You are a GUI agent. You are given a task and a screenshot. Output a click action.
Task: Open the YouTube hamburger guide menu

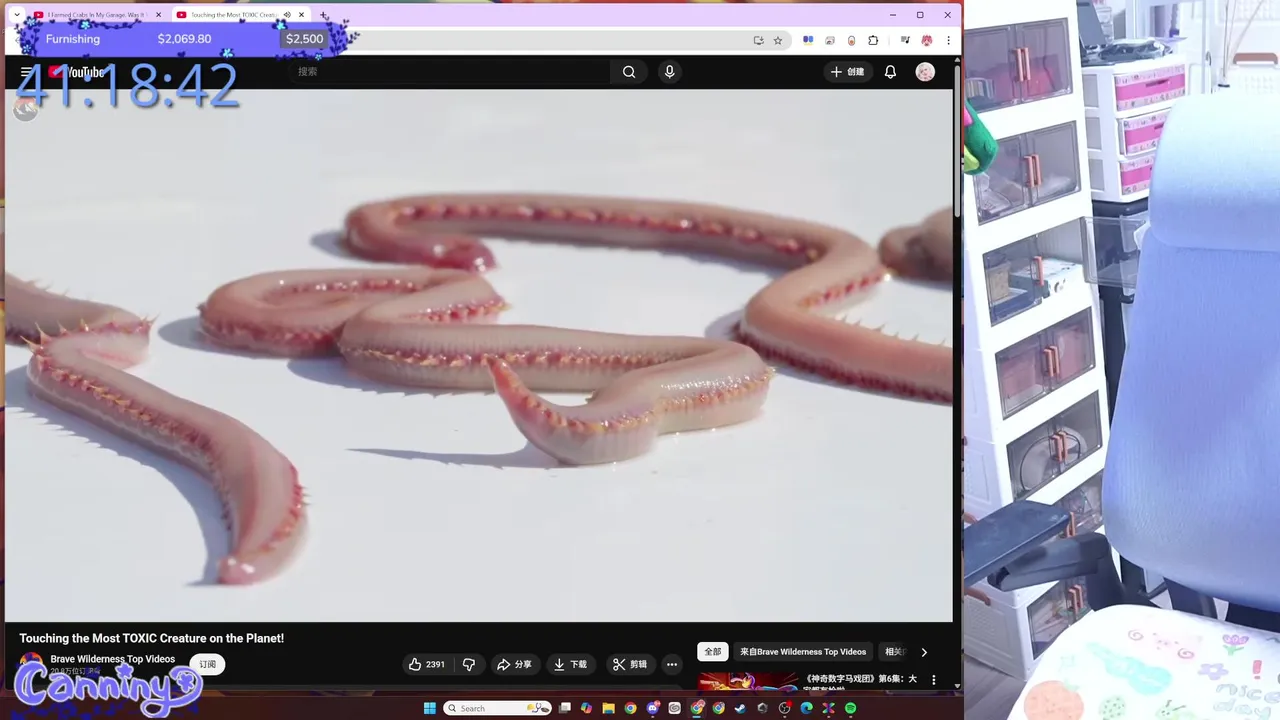point(26,72)
